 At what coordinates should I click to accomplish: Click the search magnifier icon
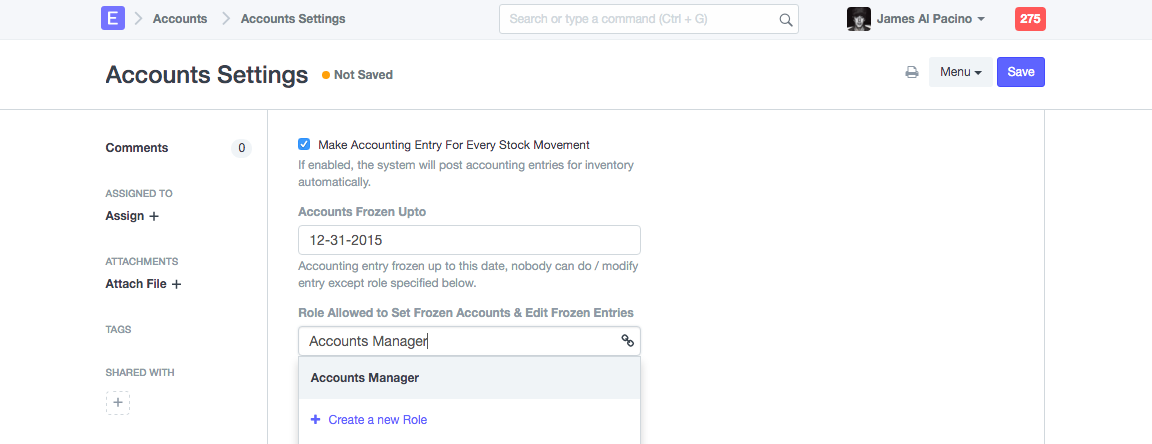786,19
